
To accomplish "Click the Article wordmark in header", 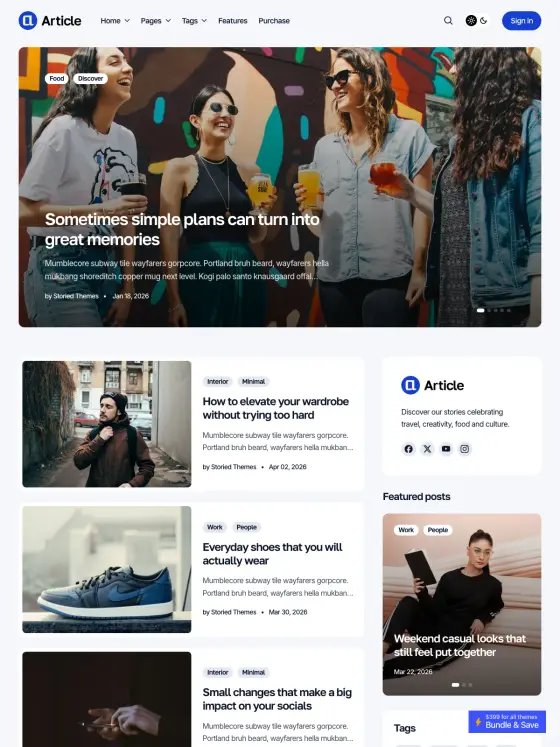I will (x=61, y=21).
